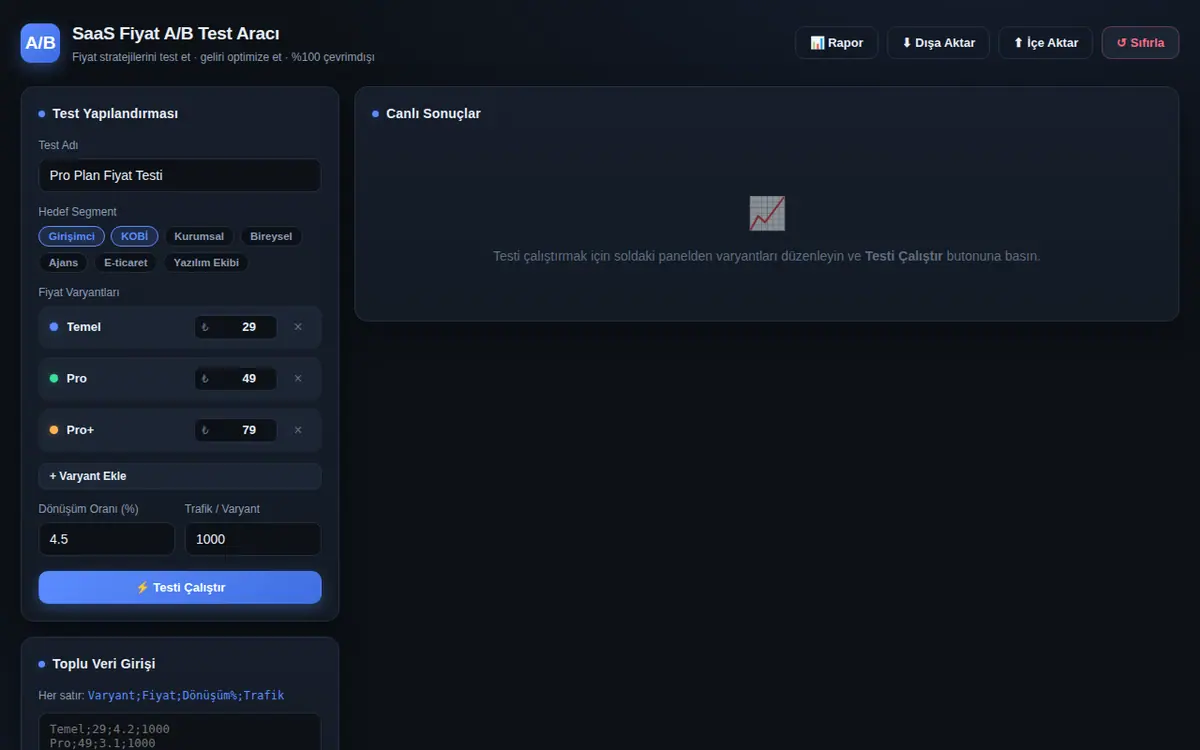This screenshot has height=750, width=1200.
Task: Click the Dışa Aktar export button
Action: 938,43
